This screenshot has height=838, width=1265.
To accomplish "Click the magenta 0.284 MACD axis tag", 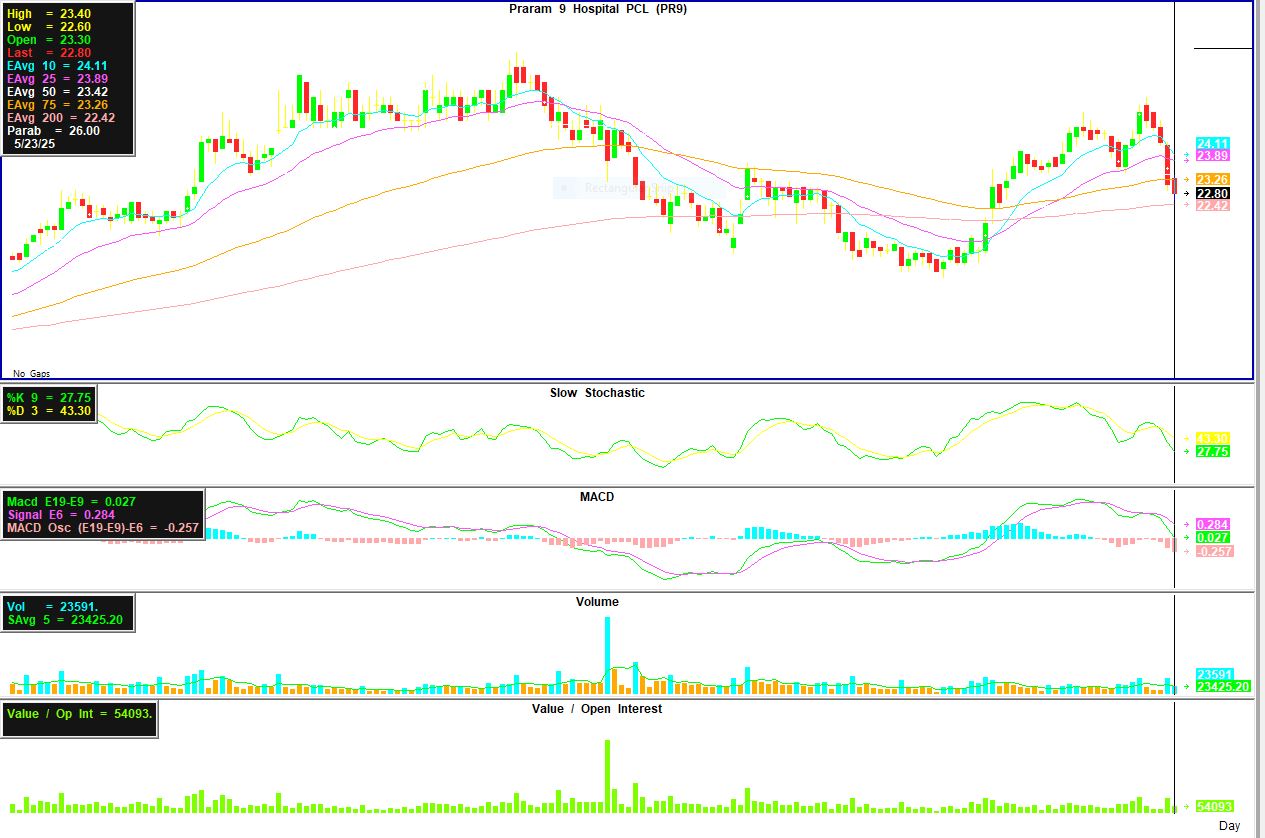I will 1213,524.
